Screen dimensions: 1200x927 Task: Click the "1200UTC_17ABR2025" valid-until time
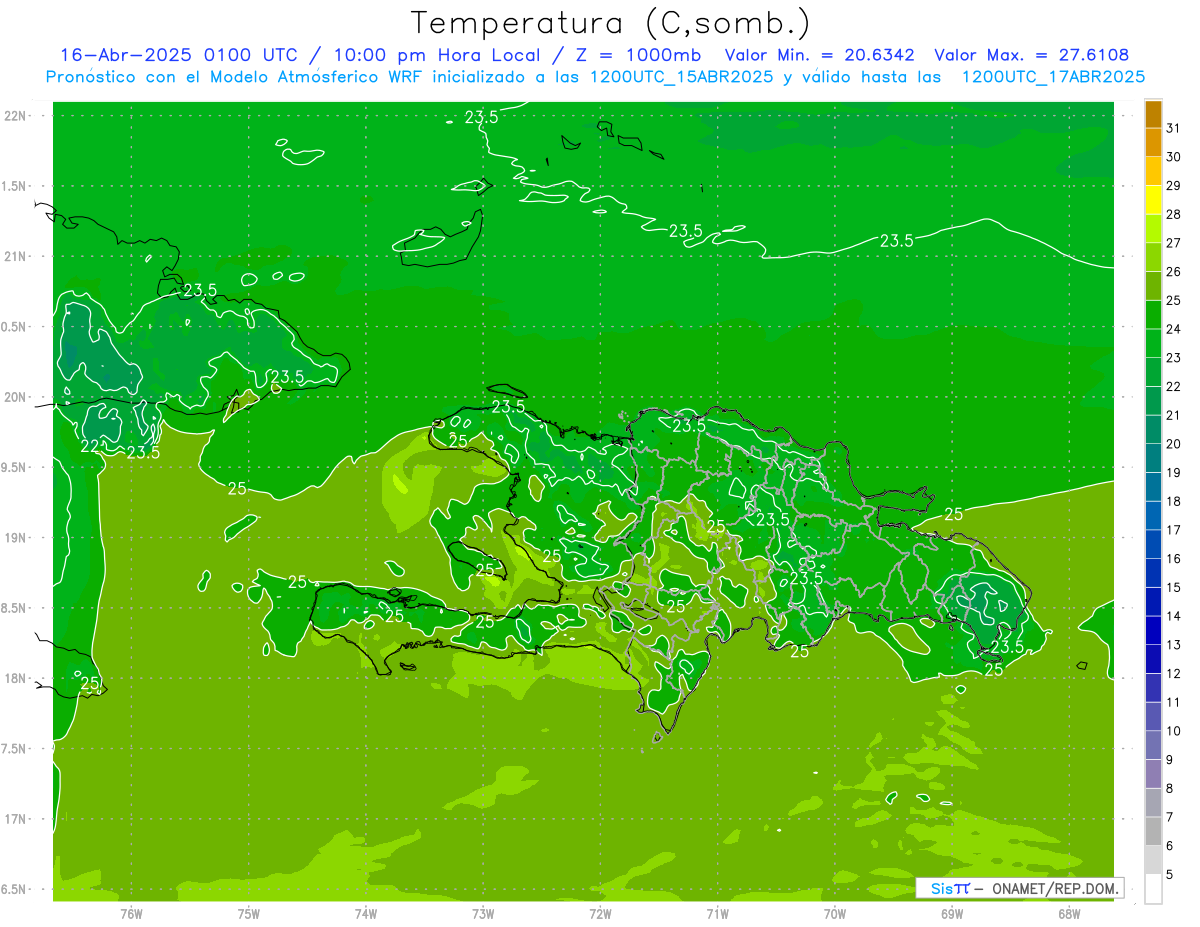pyautogui.click(x=1053, y=77)
